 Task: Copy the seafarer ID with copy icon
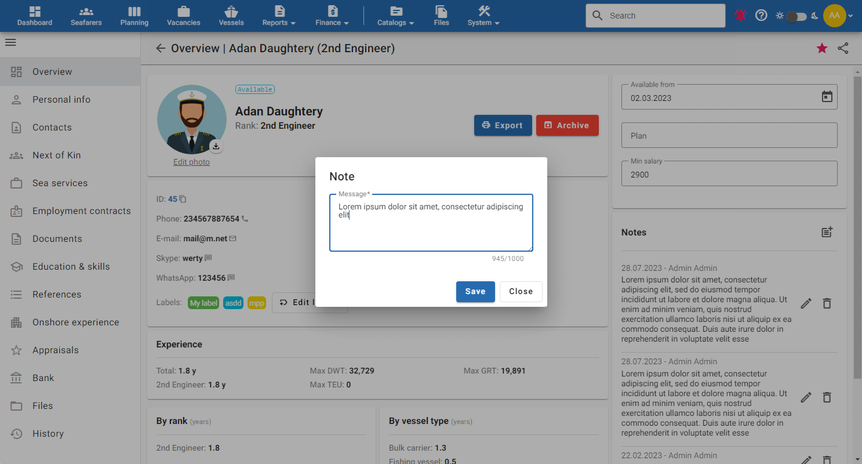click(x=183, y=199)
